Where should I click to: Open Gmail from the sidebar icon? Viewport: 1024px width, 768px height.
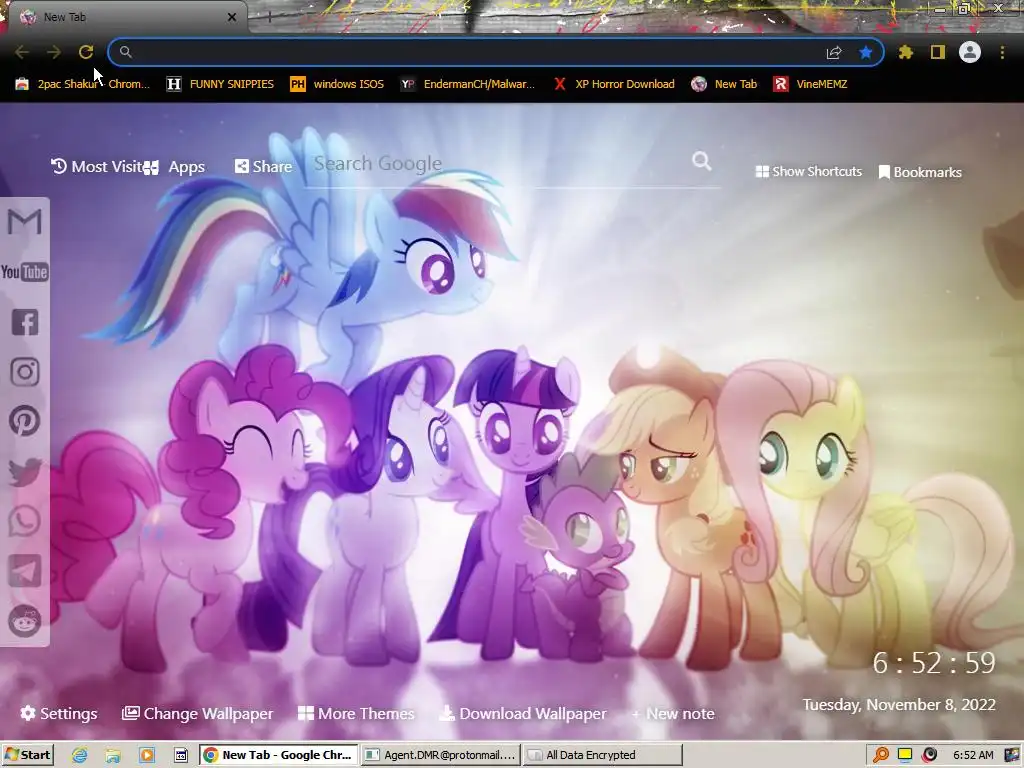(25, 222)
